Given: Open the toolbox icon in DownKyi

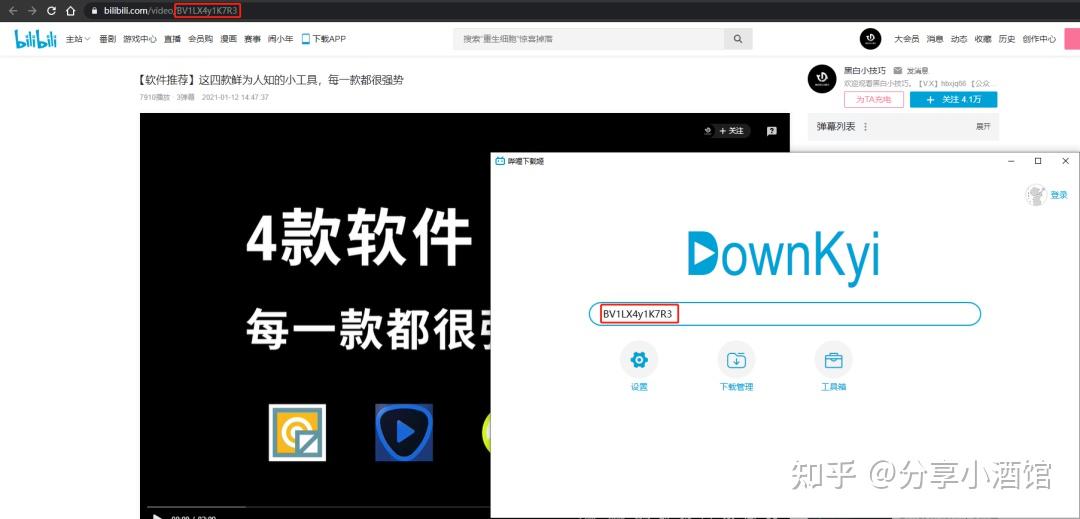Looking at the screenshot, I should 833,359.
